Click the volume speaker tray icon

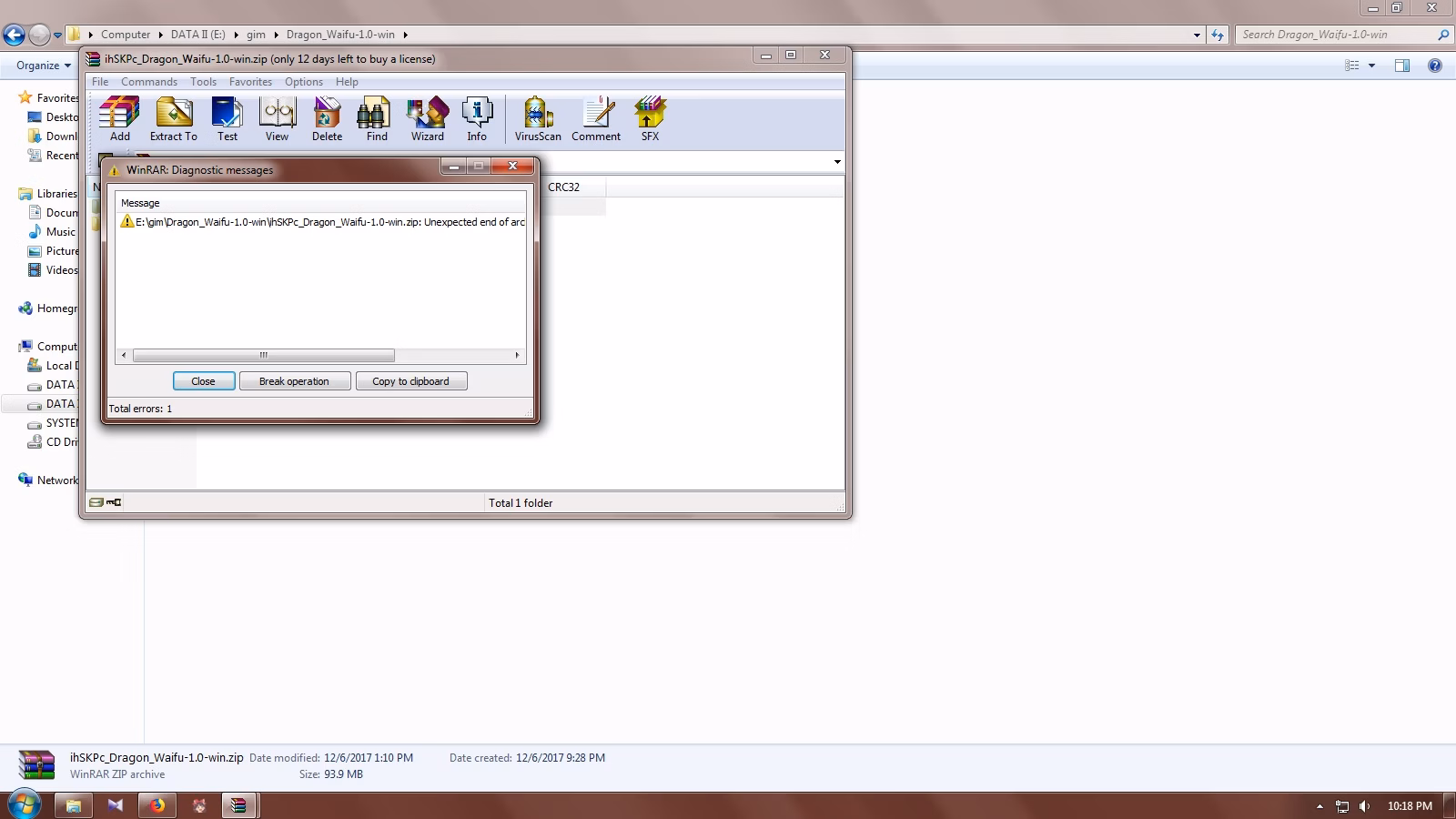tap(1364, 806)
